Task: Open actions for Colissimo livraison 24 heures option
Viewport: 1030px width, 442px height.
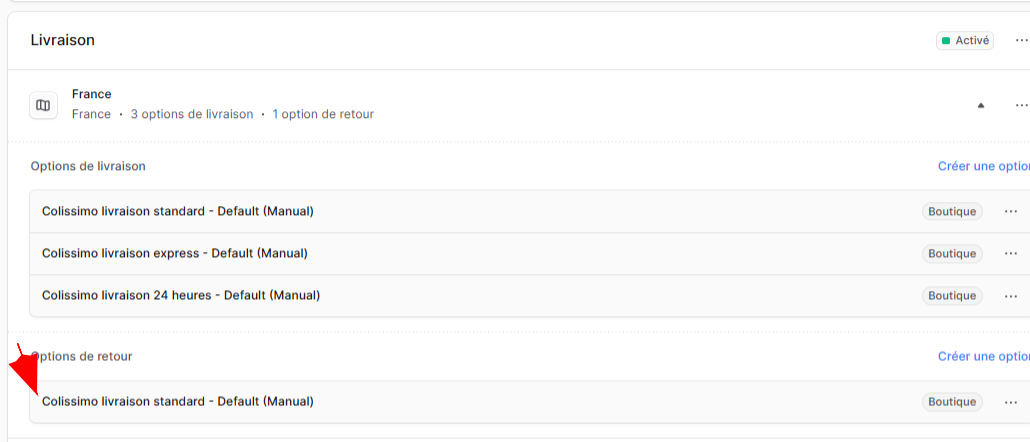Action: (x=1011, y=296)
